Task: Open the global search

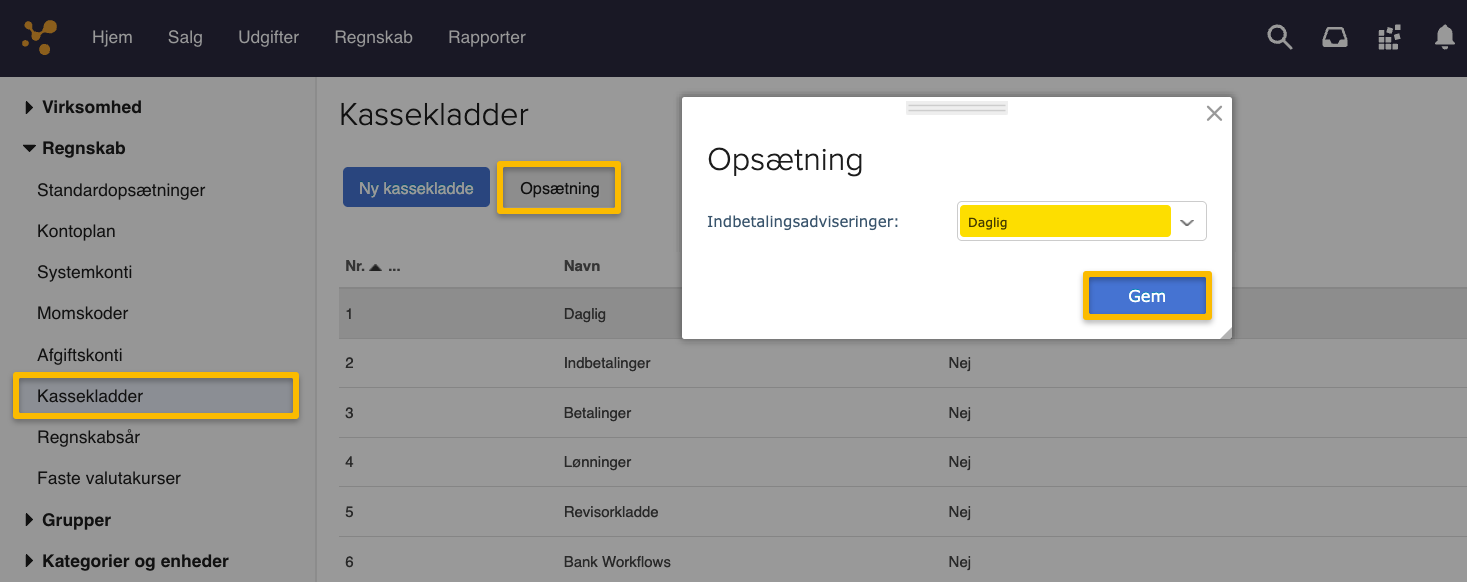Action: pos(1279,37)
